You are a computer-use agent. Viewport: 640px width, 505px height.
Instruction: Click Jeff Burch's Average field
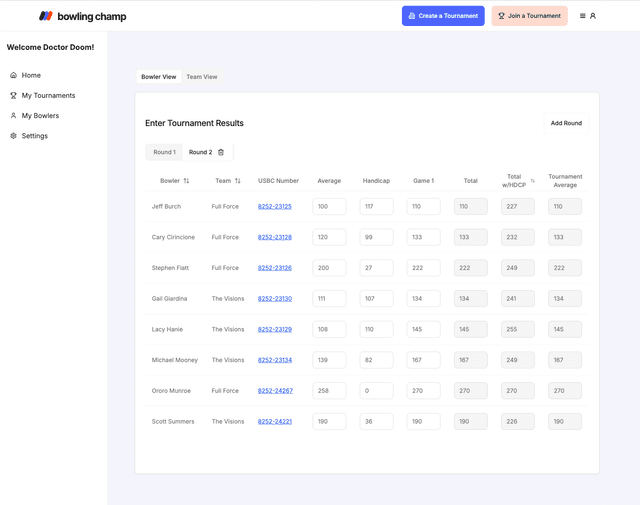[329, 207]
